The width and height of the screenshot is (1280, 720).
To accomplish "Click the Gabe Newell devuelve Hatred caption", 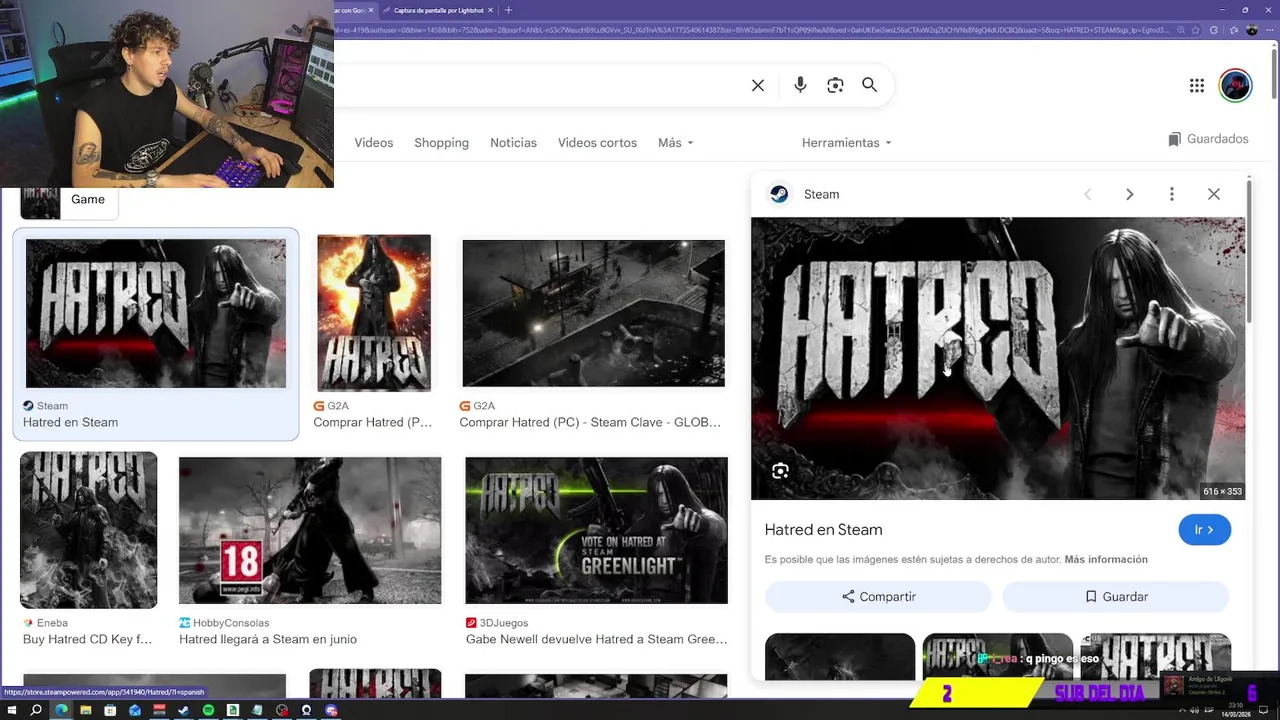I will [x=596, y=640].
